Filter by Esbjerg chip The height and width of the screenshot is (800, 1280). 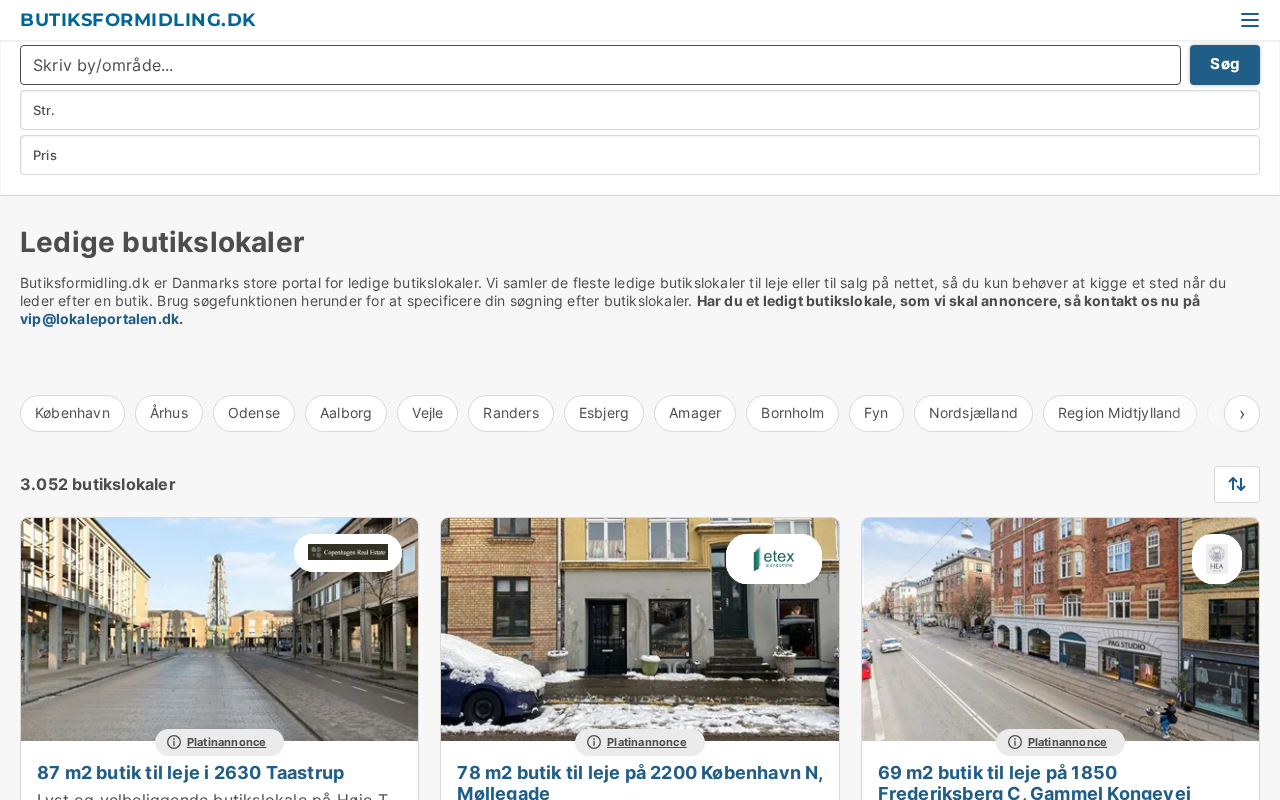(604, 413)
